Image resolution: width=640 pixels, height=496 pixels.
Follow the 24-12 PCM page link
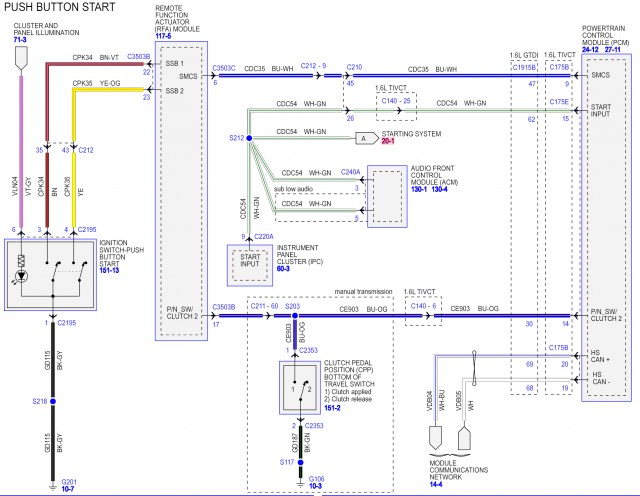tap(590, 49)
